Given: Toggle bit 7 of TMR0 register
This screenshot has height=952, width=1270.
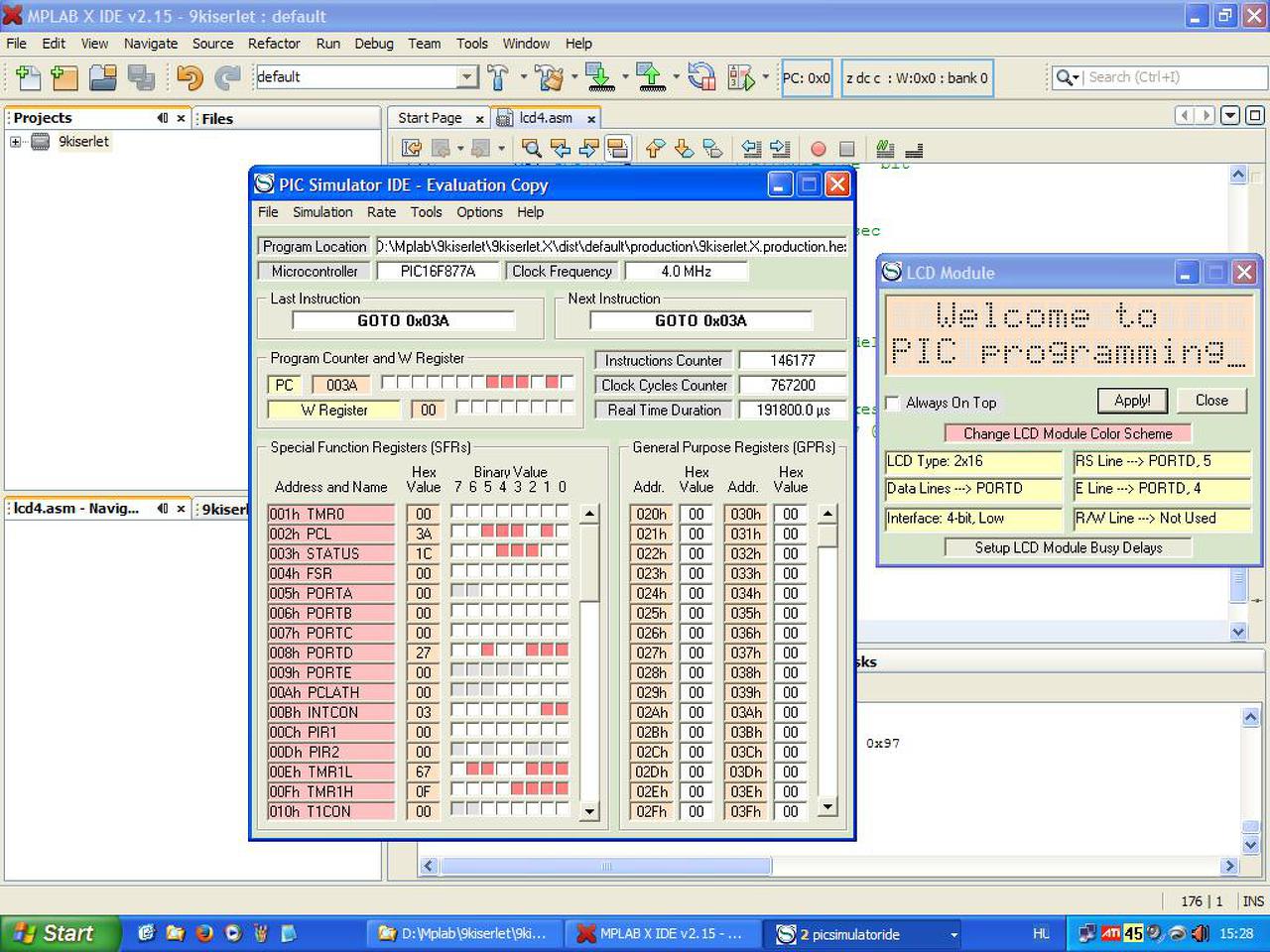Looking at the screenshot, I should click(x=458, y=513).
